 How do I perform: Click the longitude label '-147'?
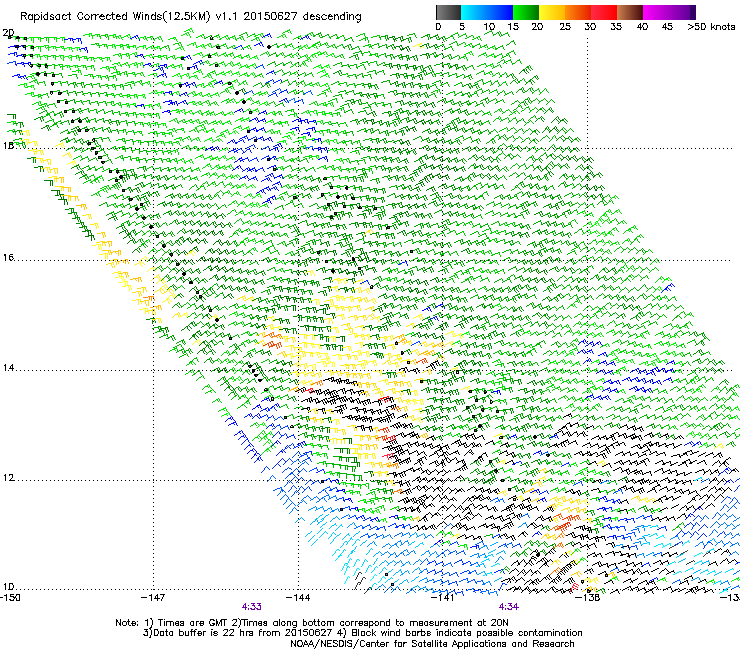point(153,598)
